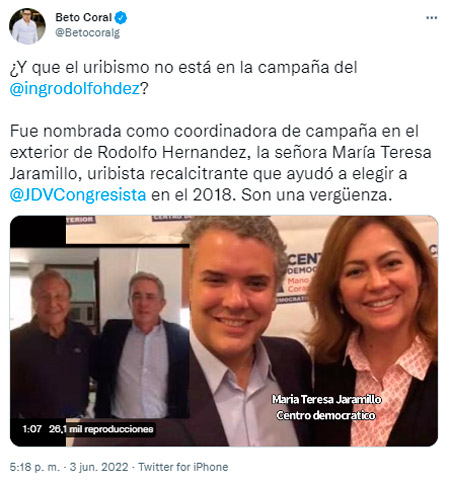Click the inset photo of two men
The image size is (450, 483).
[x=100, y=332]
